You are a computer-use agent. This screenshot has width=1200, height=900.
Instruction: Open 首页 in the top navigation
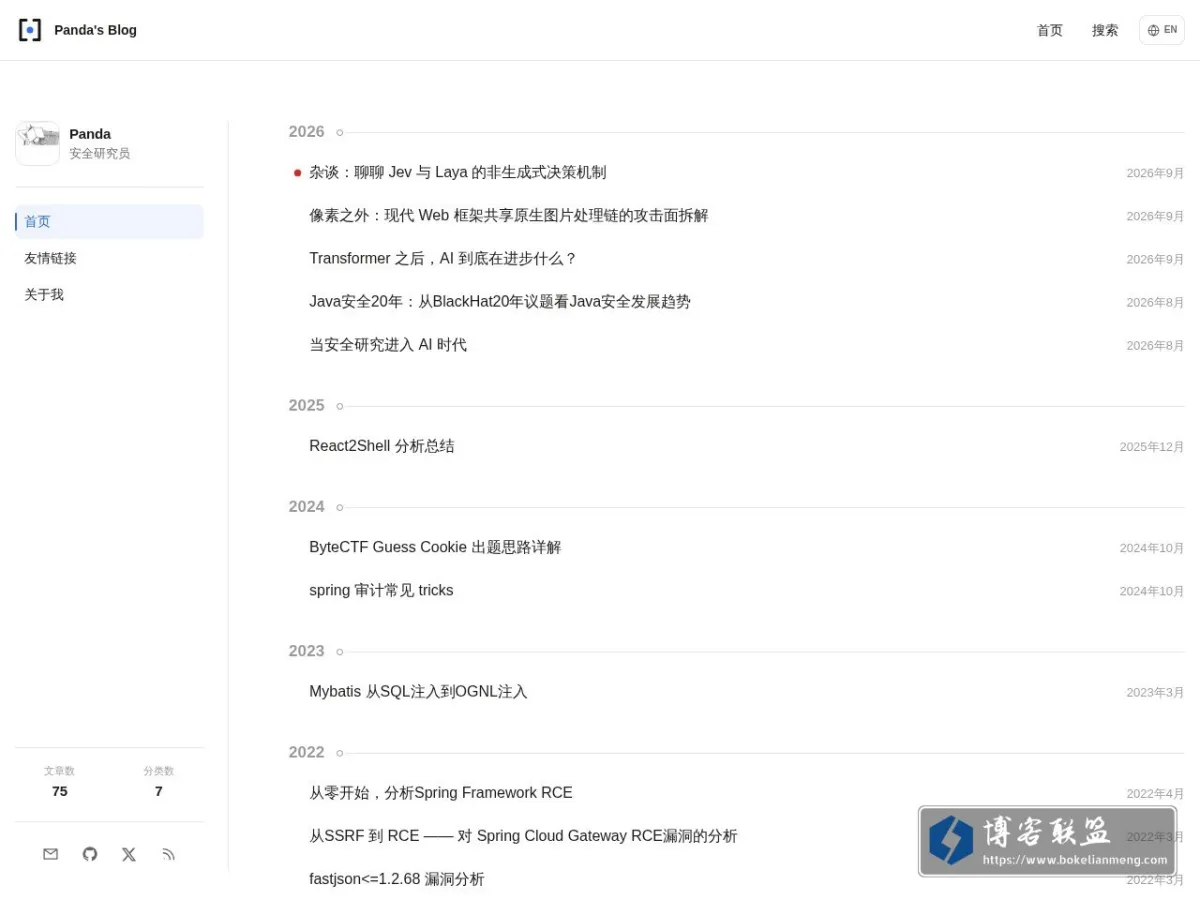click(1050, 30)
